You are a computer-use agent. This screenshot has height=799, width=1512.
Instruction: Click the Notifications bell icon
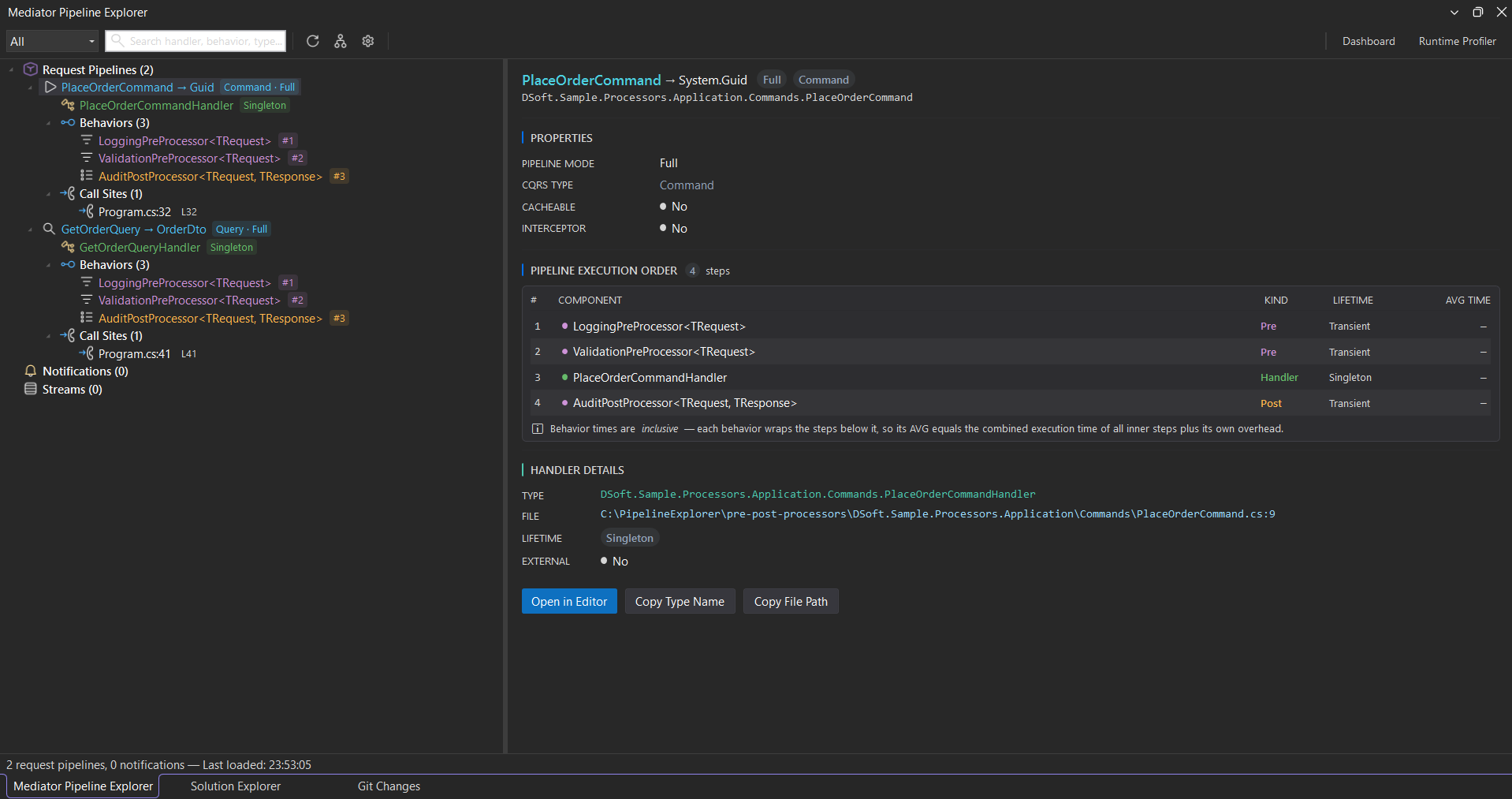pos(31,371)
